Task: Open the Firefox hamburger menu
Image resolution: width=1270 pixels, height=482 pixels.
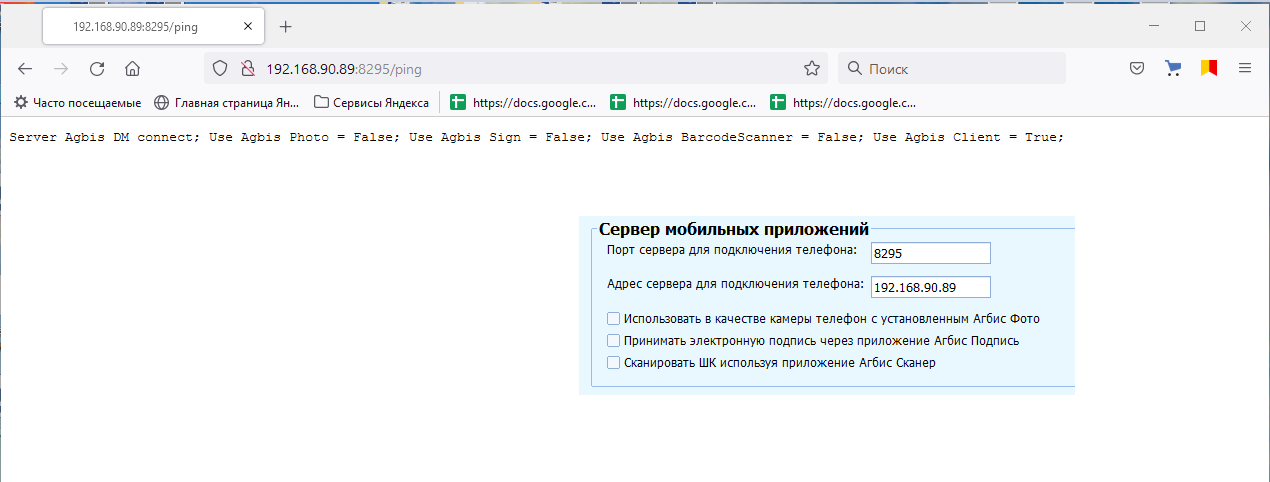Action: coord(1245,69)
